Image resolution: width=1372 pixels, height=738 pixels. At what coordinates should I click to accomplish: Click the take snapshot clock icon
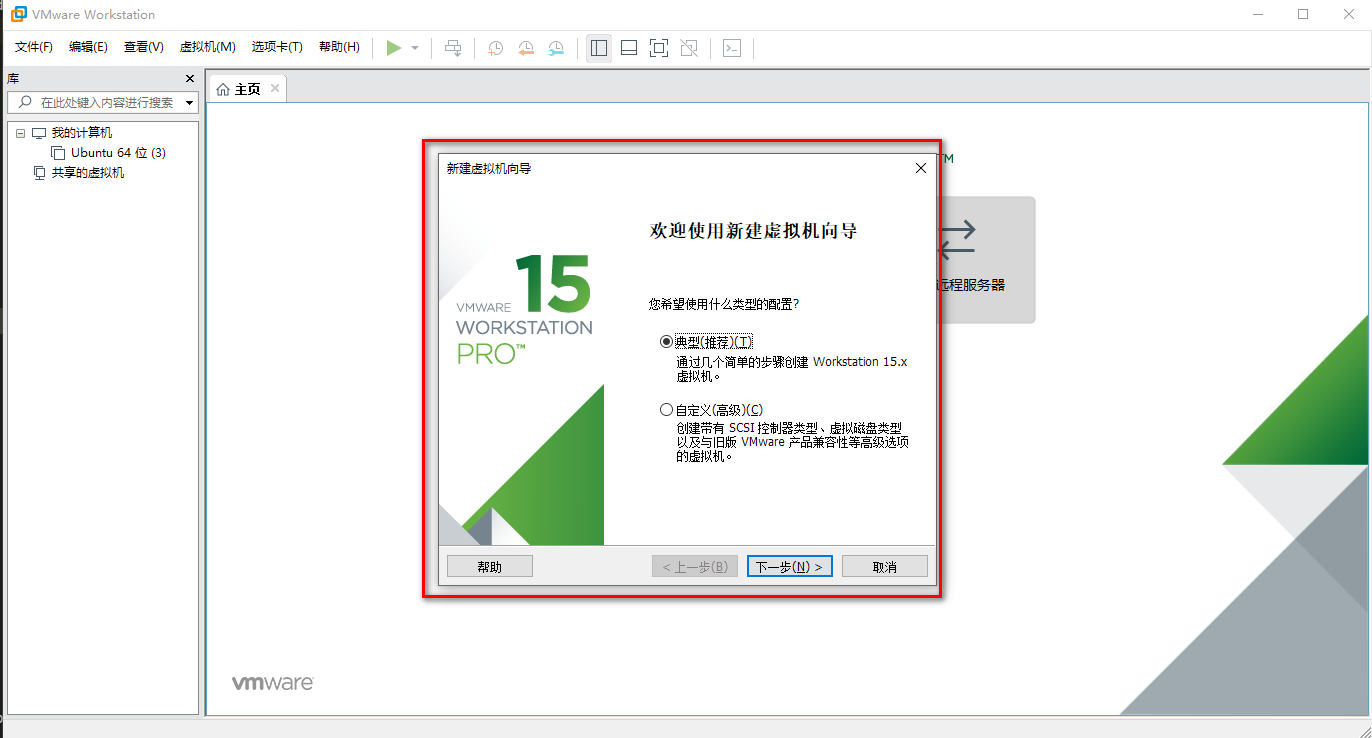pyautogui.click(x=495, y=48)
